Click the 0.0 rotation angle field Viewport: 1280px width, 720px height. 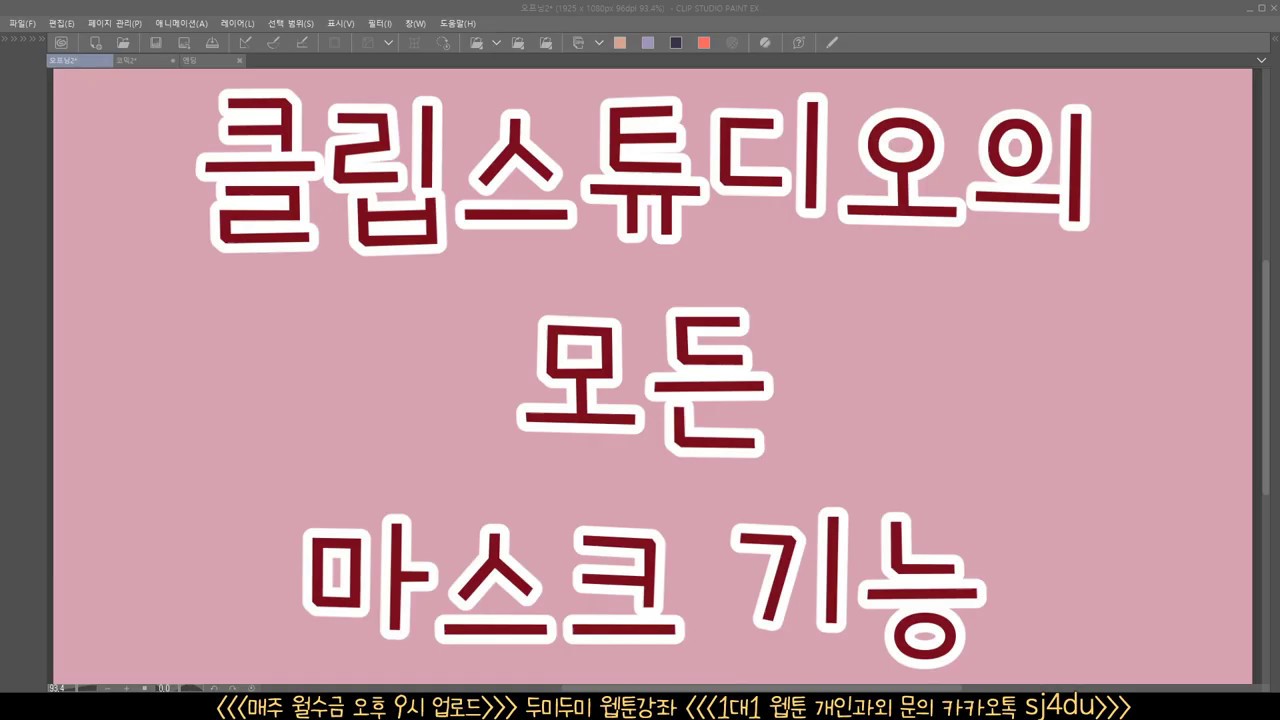[x=165, y=688]
